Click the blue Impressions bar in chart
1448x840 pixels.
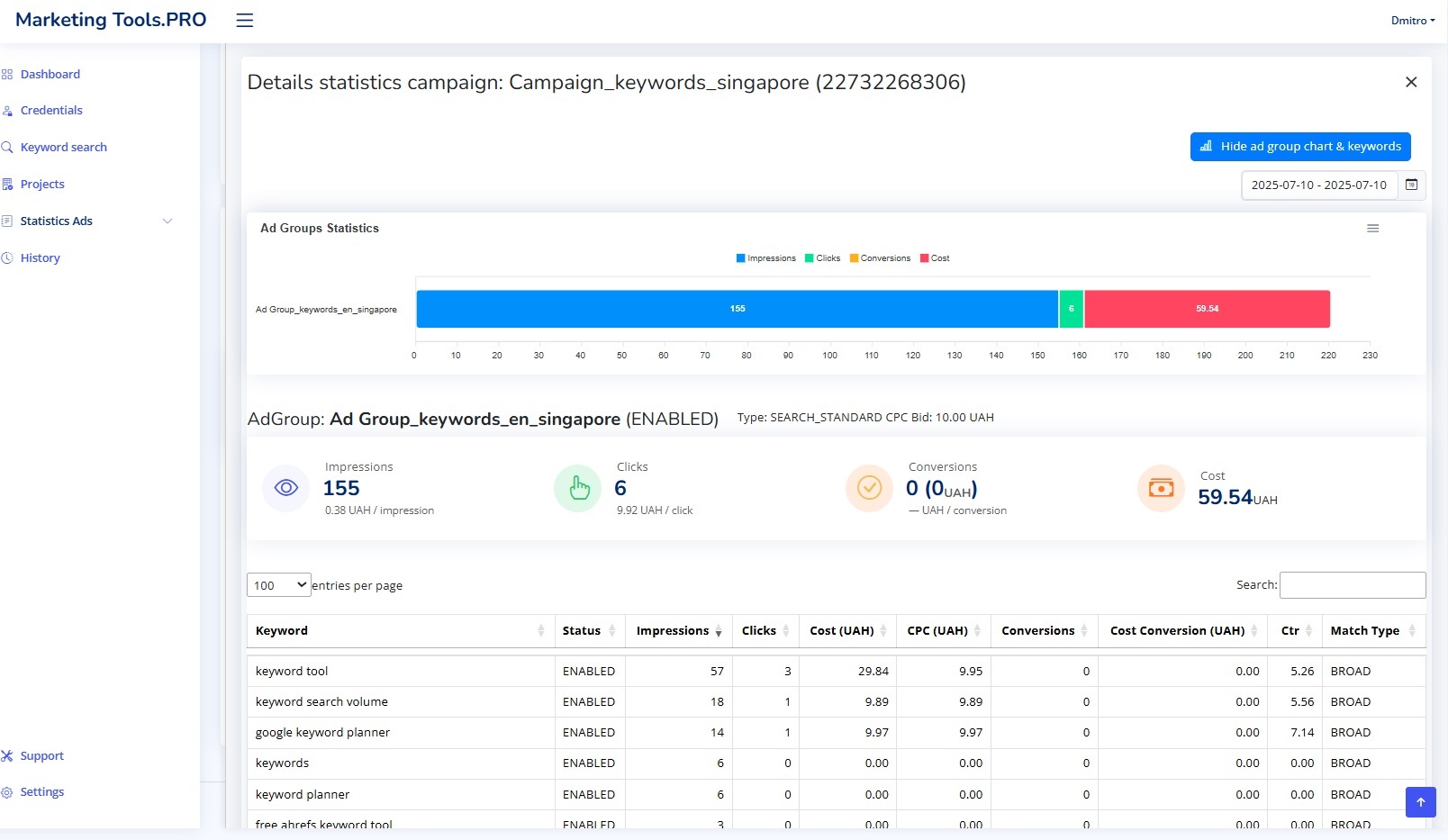[x=737, y=309]
